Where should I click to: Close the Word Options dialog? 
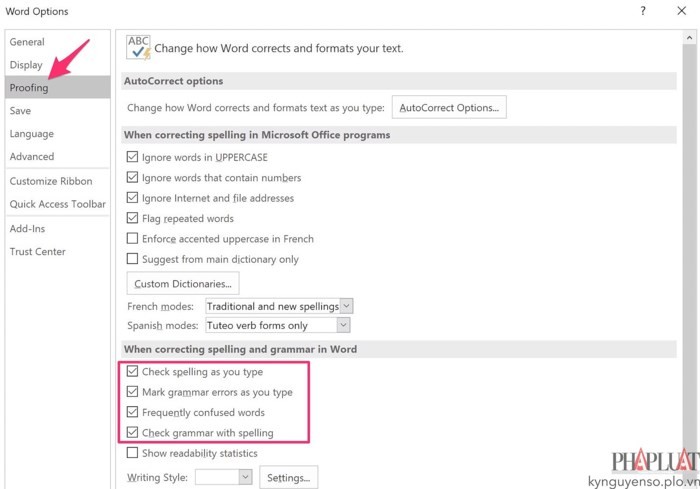tap(681, 11)
